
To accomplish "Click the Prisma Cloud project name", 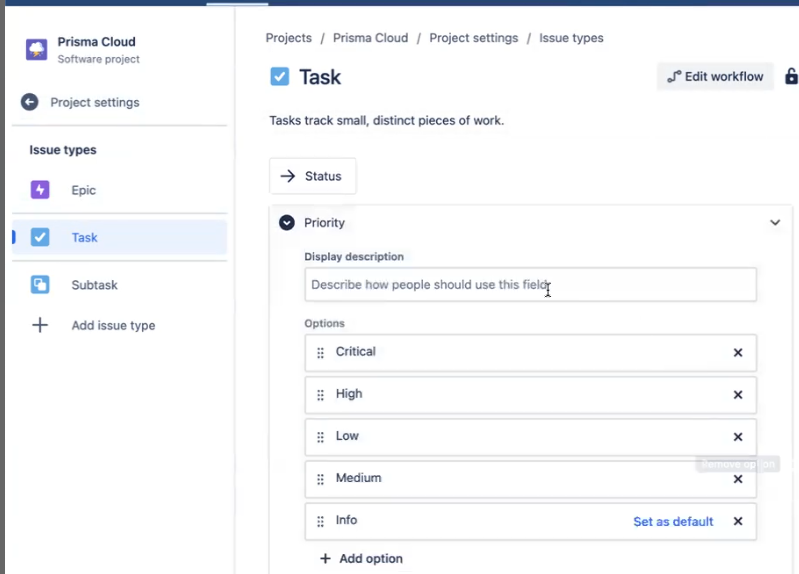I will coord(96,42).
